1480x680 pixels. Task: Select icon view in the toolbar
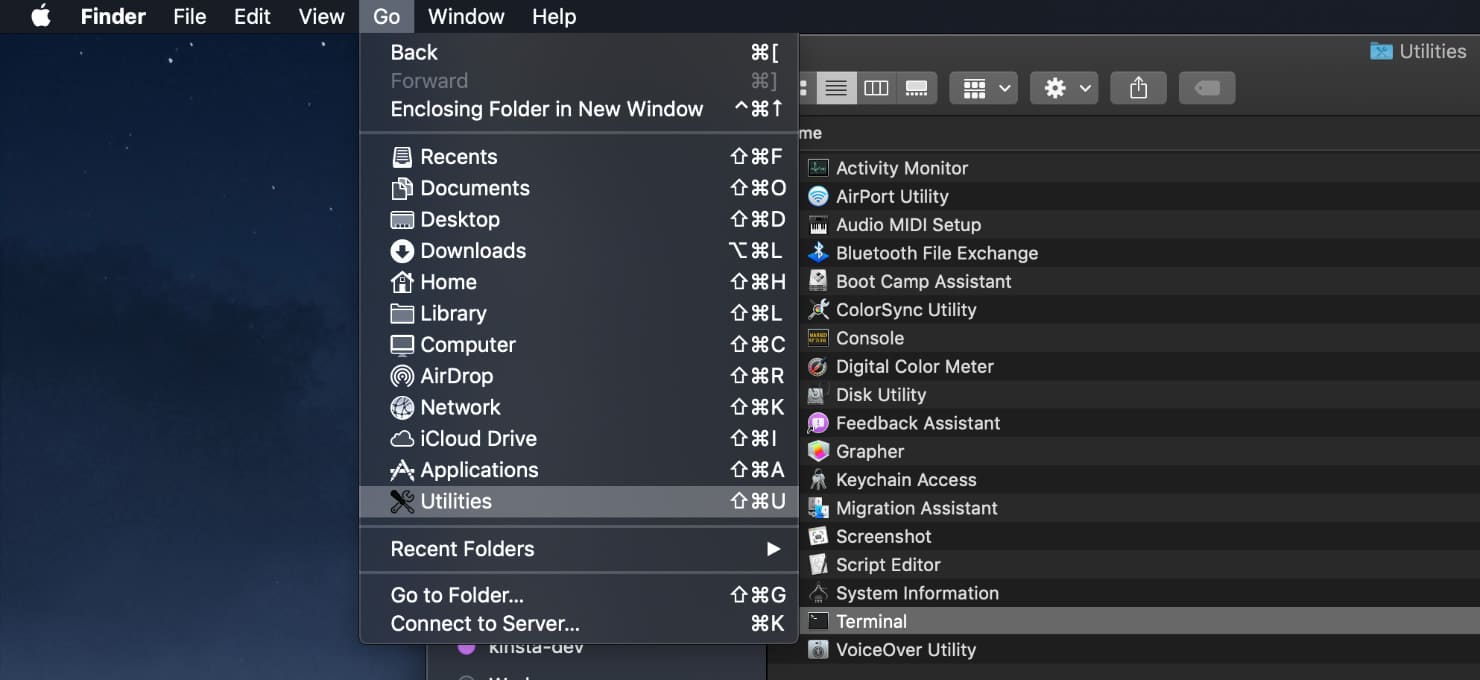pyautogui.click(x=805, y=87)
